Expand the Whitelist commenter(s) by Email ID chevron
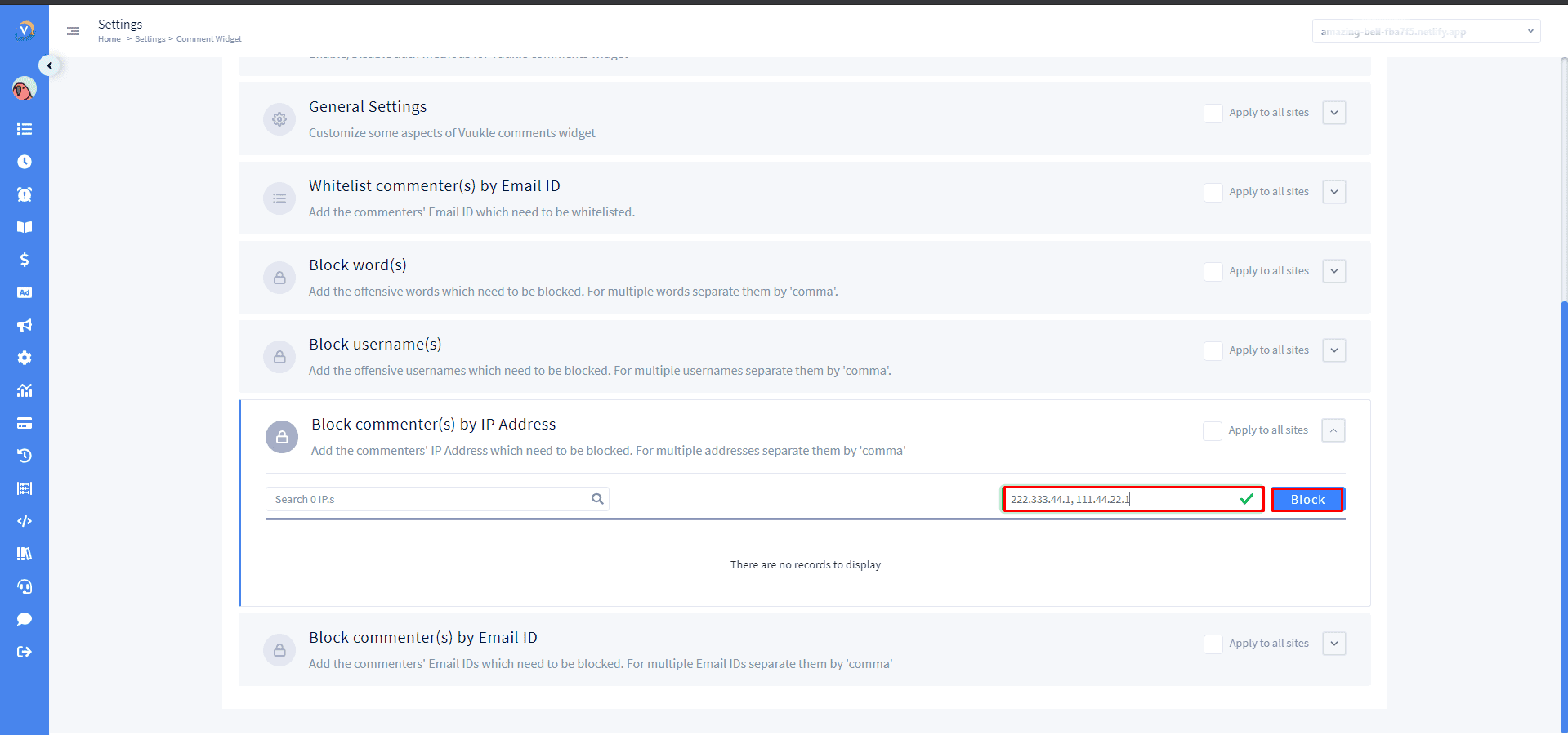 pos(1334,192)
